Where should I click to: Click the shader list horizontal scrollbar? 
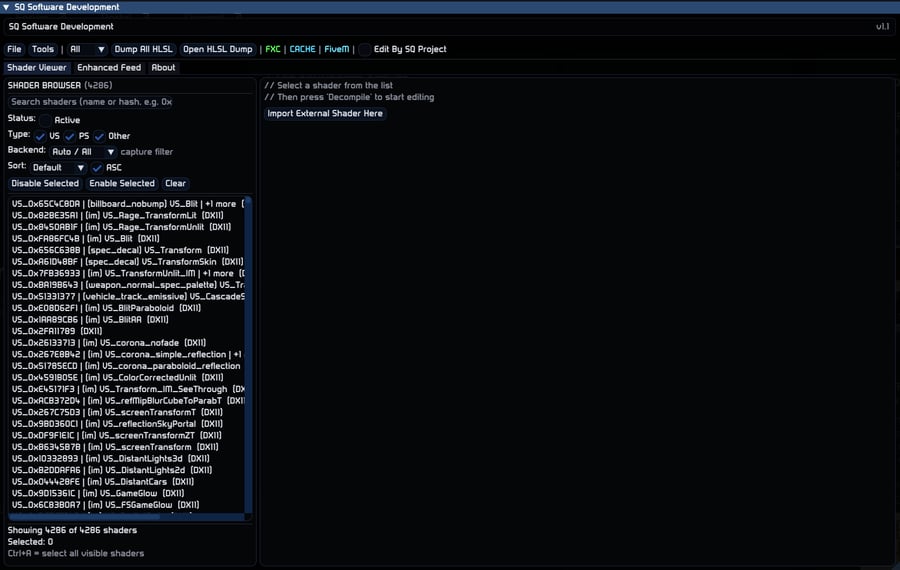[x=127, y=517]
